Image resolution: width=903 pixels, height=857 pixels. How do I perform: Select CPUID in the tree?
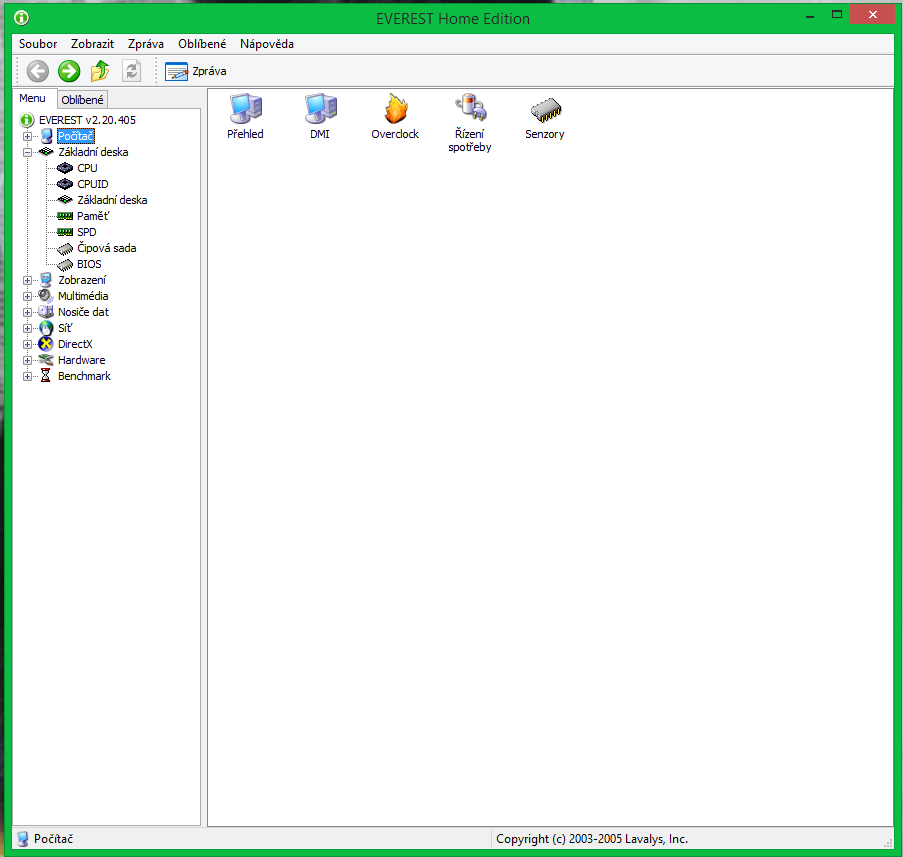tap(93, 184)
